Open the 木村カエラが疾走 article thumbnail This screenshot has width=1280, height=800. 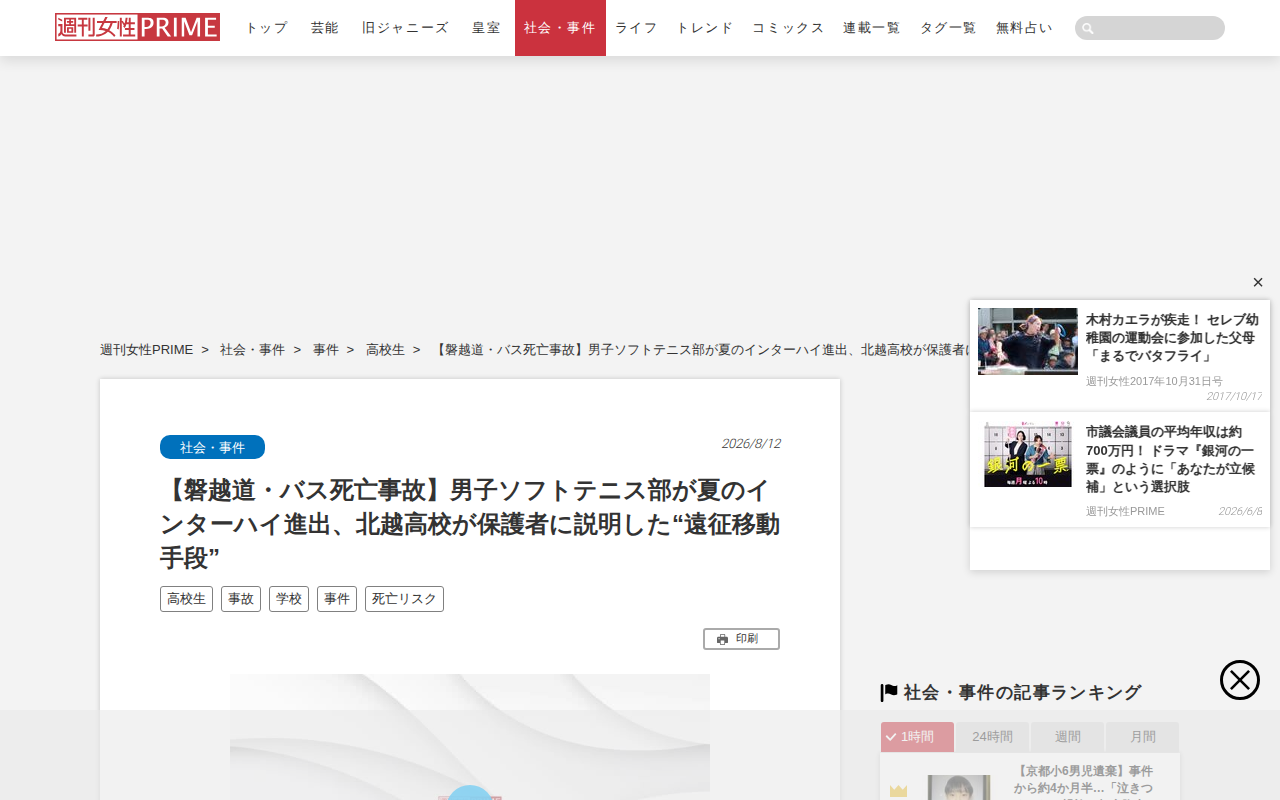click(1028, 341)
